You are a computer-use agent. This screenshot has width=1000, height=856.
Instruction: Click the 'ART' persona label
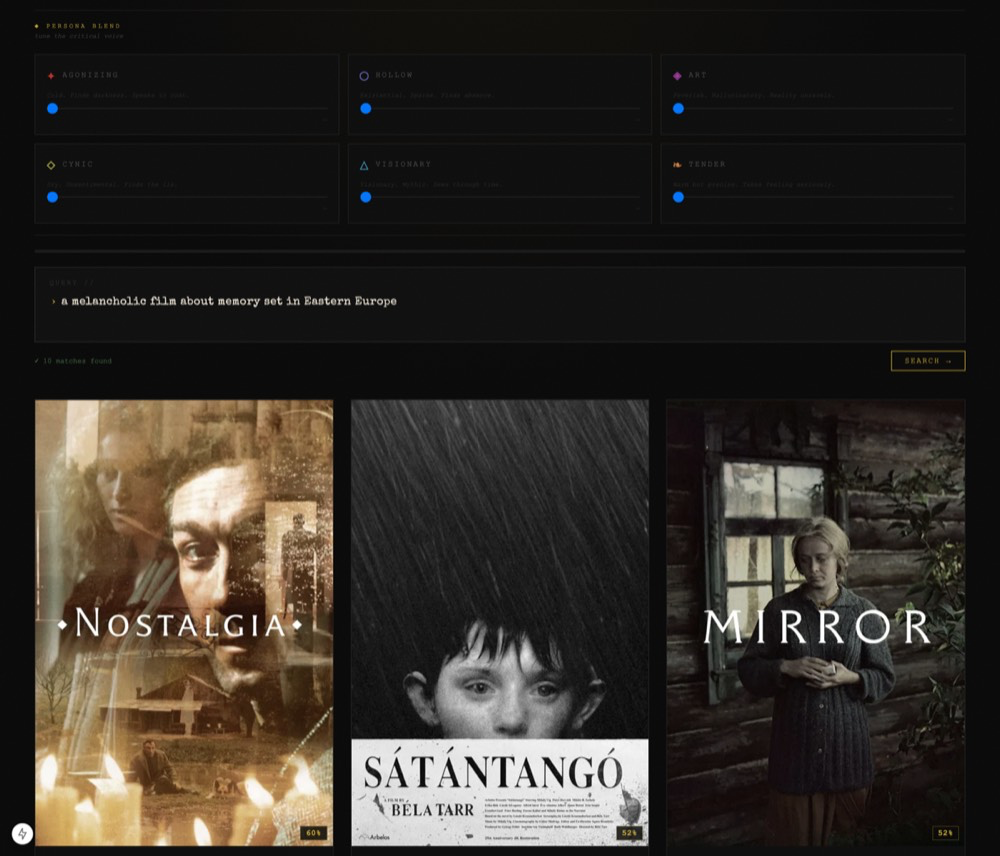pos(697,75)
